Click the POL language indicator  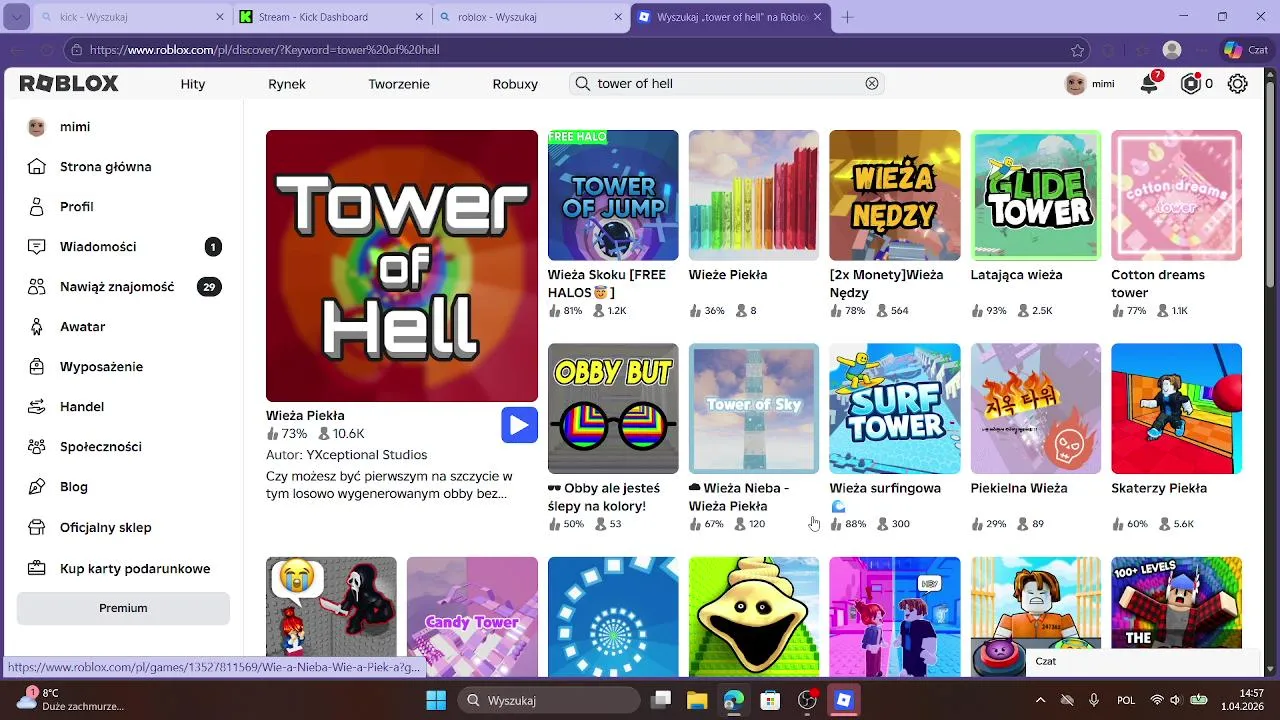pyautogui.click(x=1126, y=700)
